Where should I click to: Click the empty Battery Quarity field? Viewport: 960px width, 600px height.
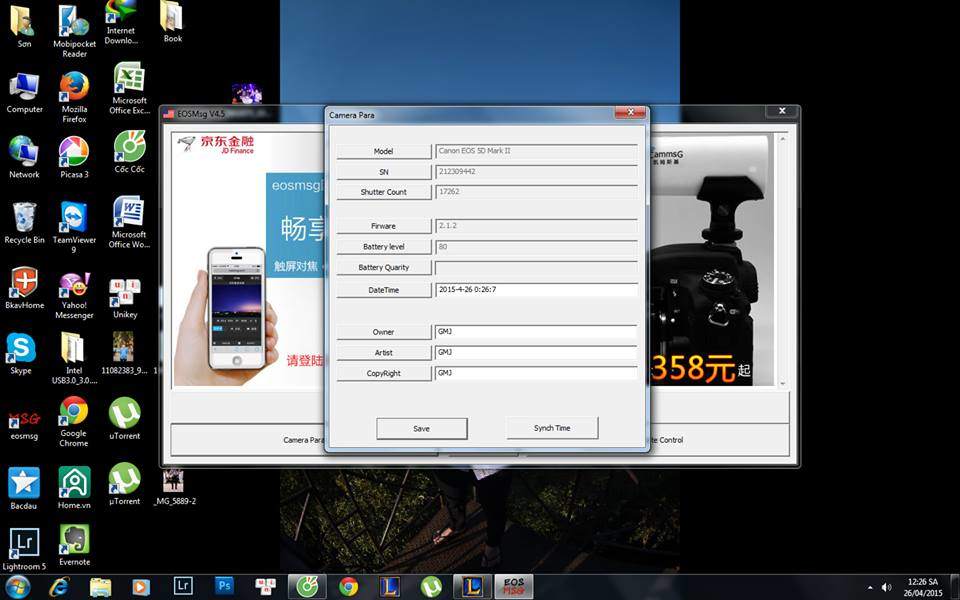click(x=536, y=268)
